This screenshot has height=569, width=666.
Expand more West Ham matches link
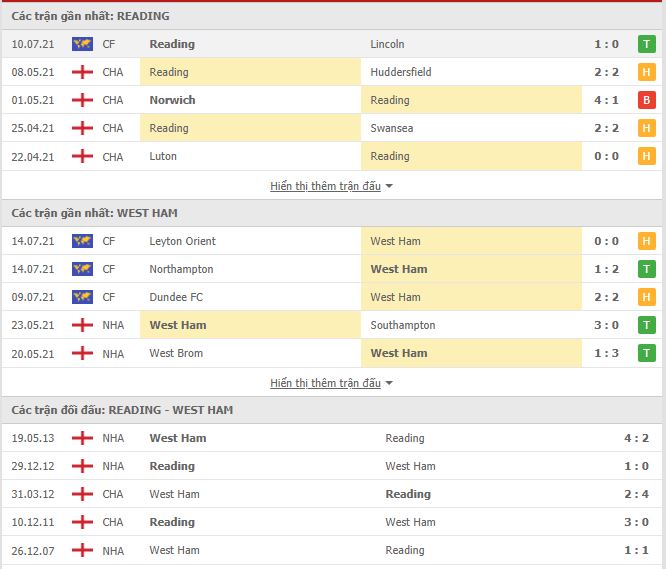[x=325, y=383]
